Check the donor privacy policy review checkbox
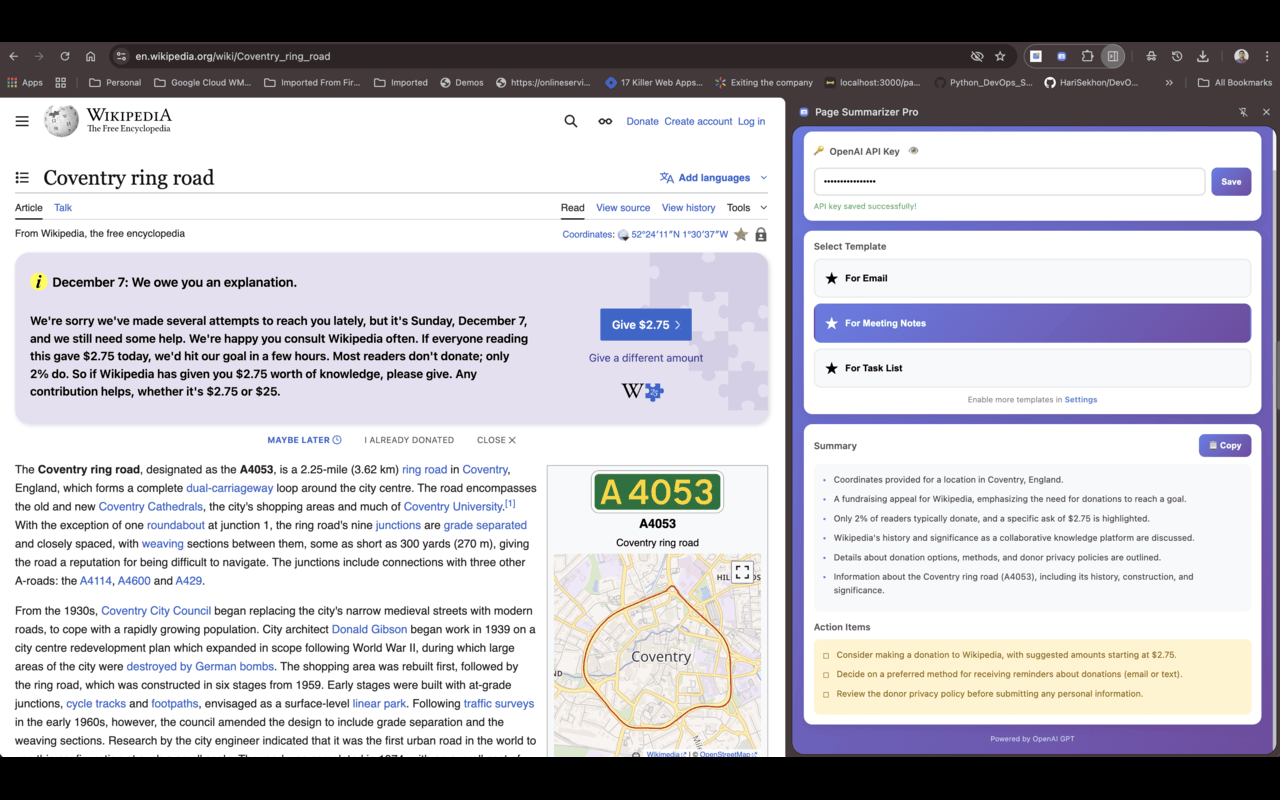This screenshot has height=800, width=1280. coord(826,694)
